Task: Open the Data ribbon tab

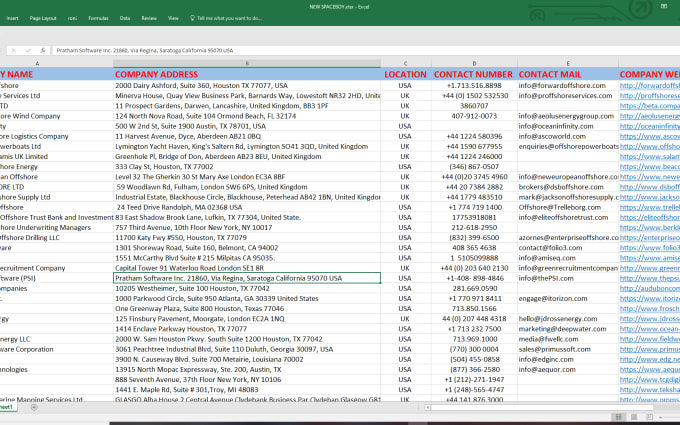Action: (125, 18)
